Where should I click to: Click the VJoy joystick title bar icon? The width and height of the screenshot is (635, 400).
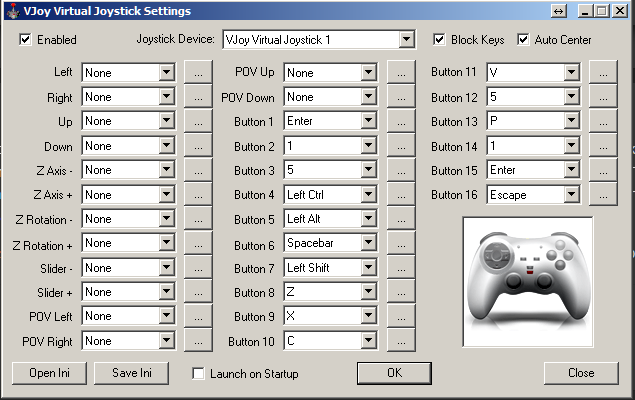pos(13,11)
